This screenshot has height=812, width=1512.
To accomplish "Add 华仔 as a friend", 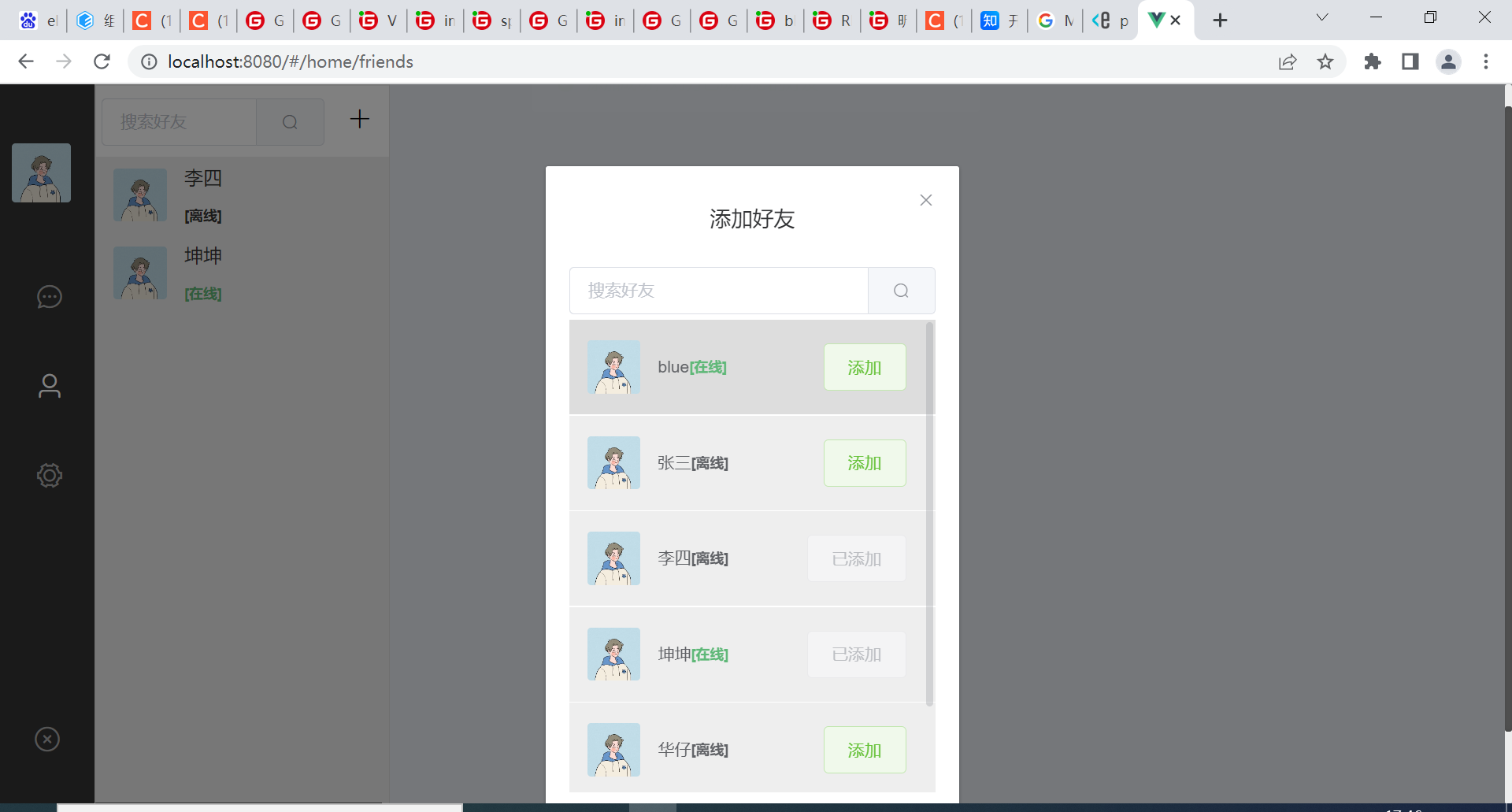I will (x=864, y=750).
